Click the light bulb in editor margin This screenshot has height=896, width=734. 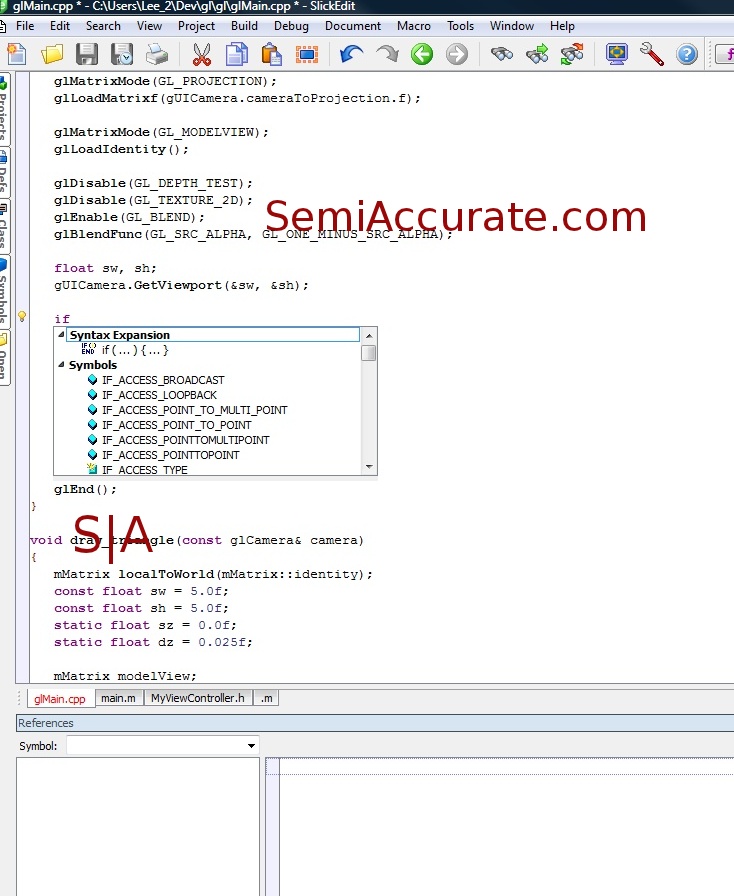(x=22, y=317)
